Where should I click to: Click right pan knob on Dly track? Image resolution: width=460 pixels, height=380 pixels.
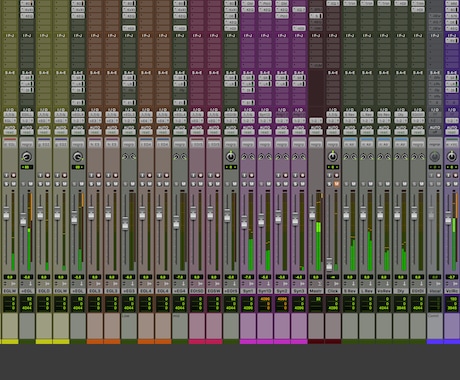click(x=405, y=156)
